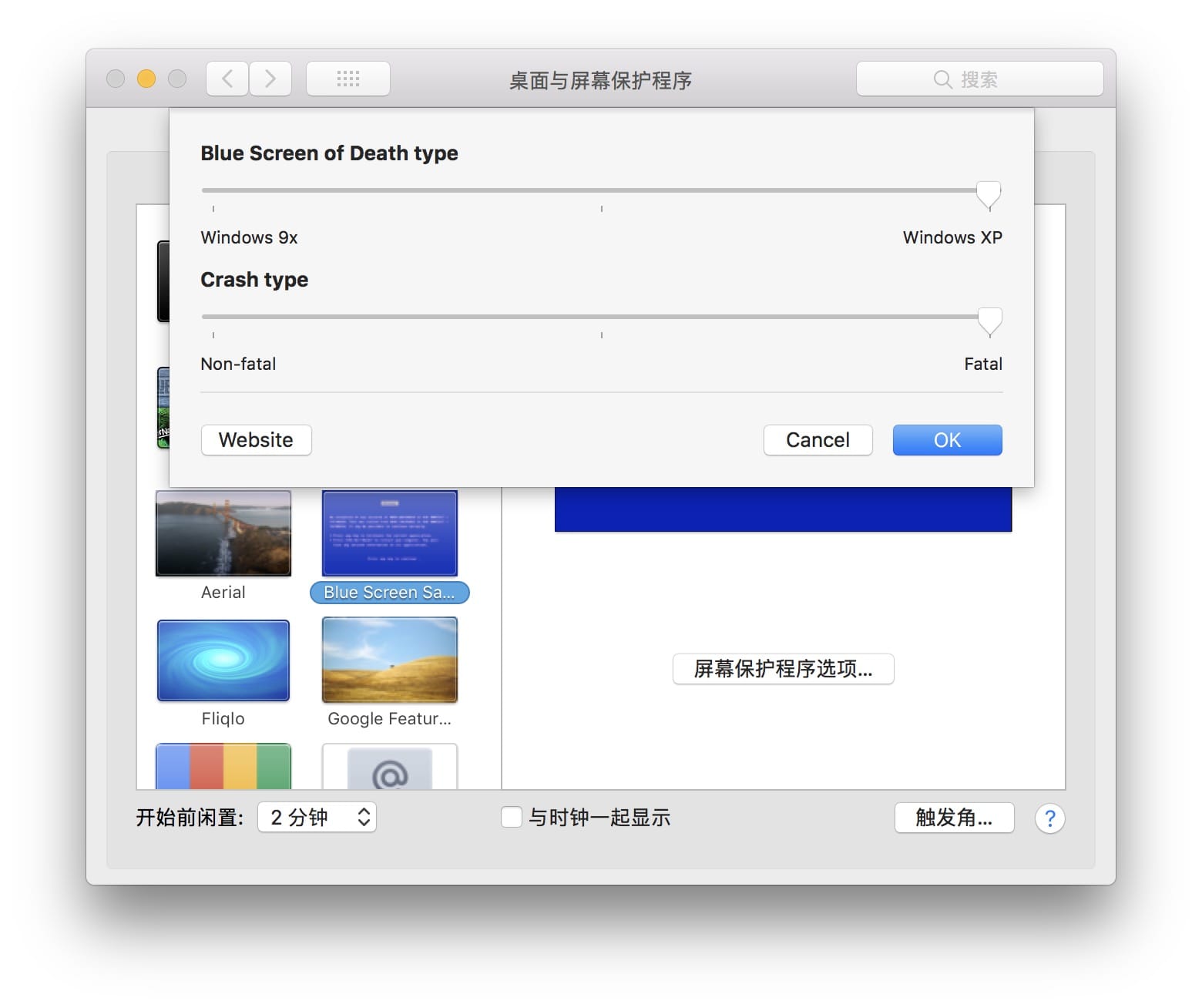The image size is (1202, 1008).
Task: Click the Blue Screen of Death type slider knob
Action: point(989,194)
